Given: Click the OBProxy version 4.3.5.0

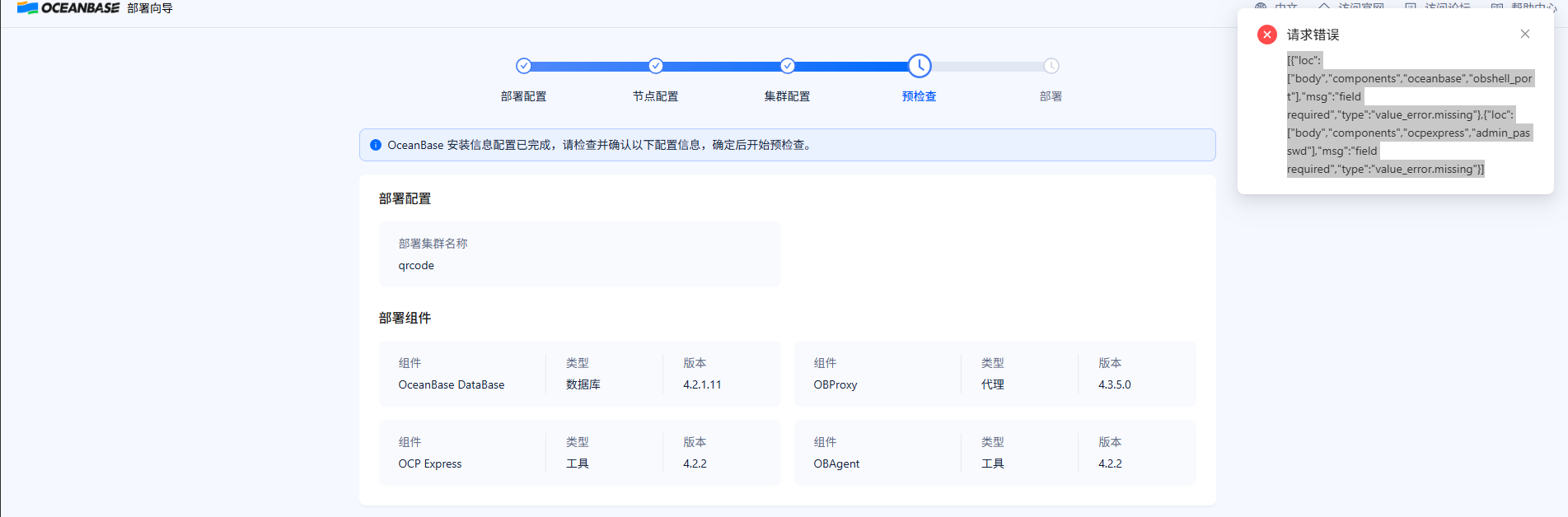Looking at the screenshot, I should (x=1114, y=384).
